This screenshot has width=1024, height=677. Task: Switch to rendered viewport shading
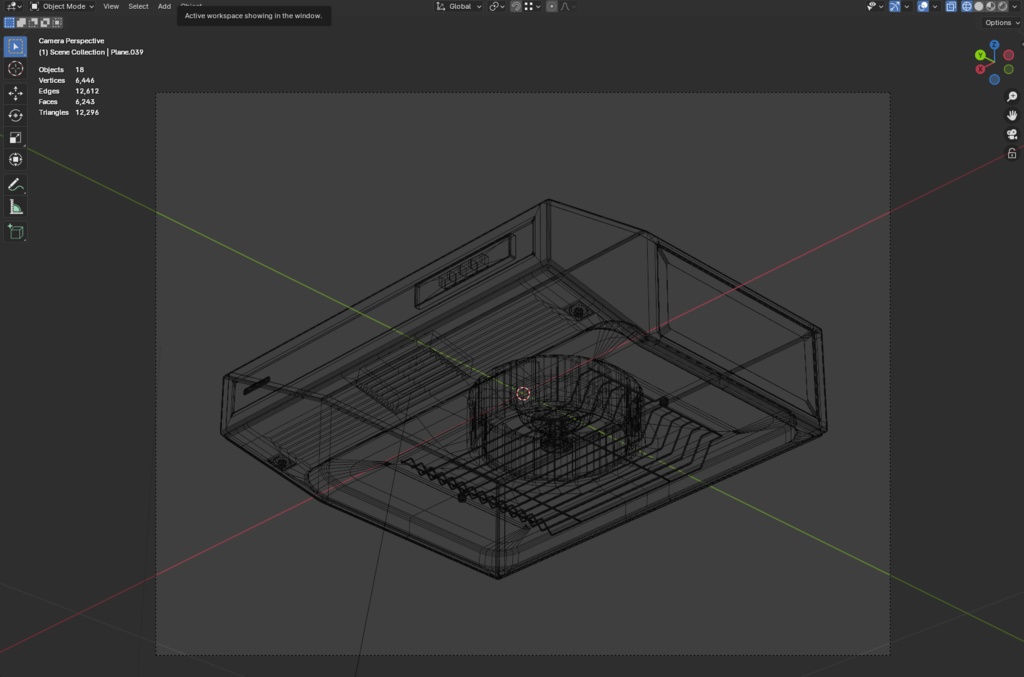[x=1002, y=7]
